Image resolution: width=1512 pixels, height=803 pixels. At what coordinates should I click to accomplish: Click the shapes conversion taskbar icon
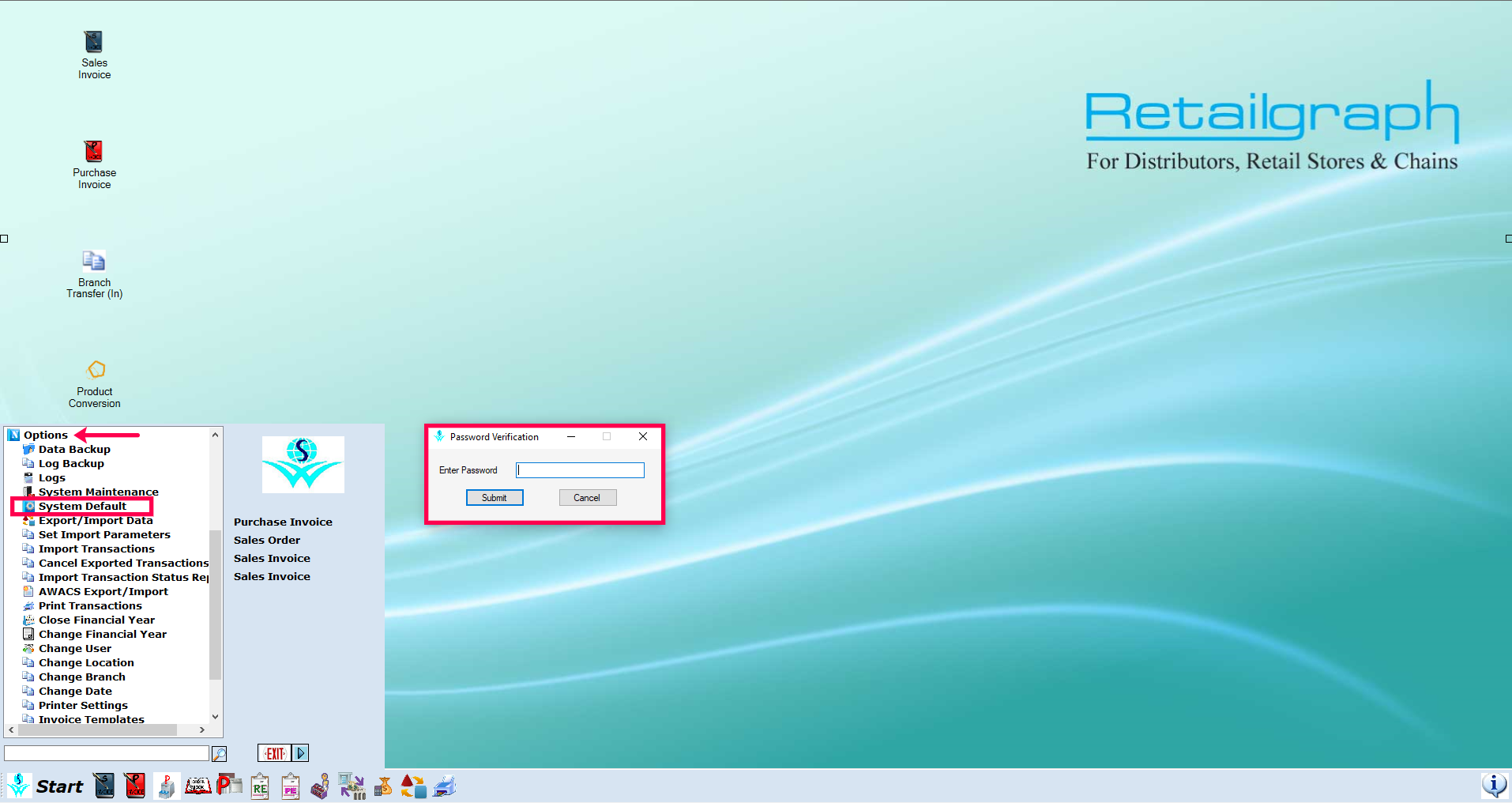pos(413,786)
